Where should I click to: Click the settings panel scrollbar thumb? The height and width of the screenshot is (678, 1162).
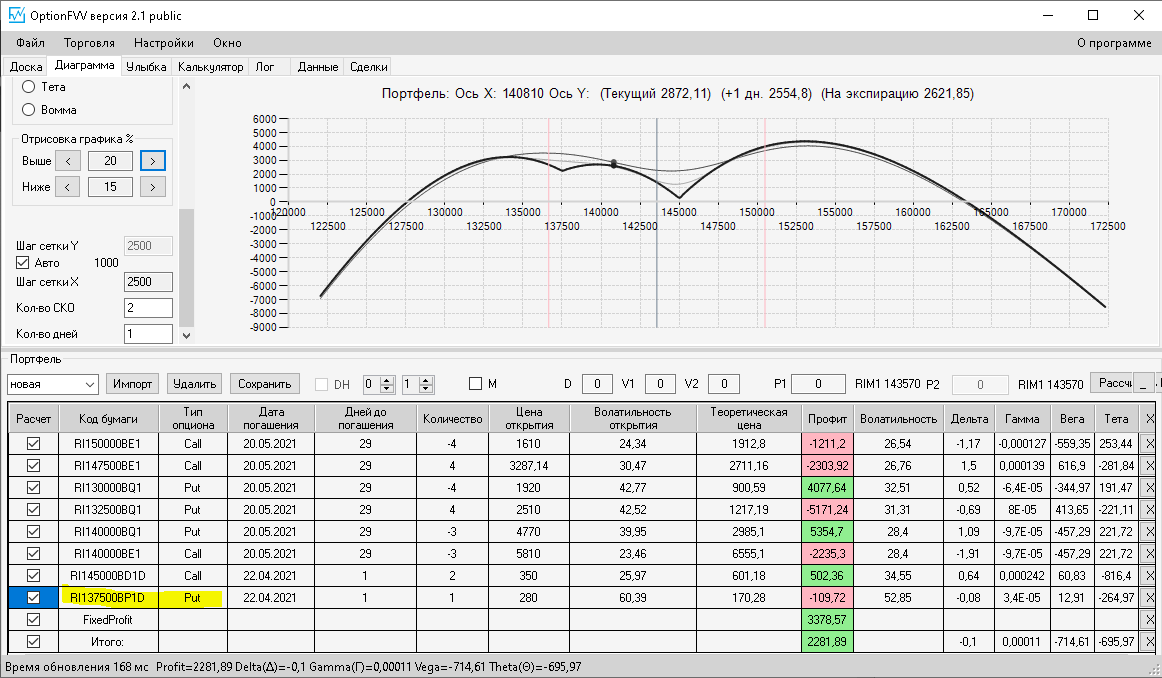pos(187,267)
